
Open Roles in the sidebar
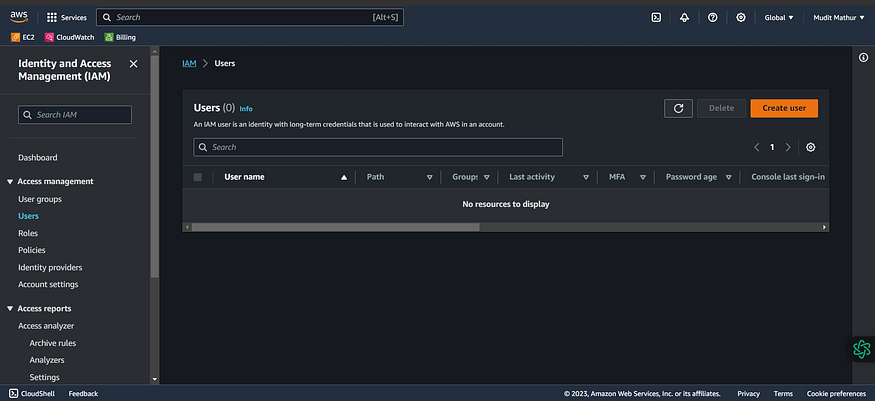point(28,233)
